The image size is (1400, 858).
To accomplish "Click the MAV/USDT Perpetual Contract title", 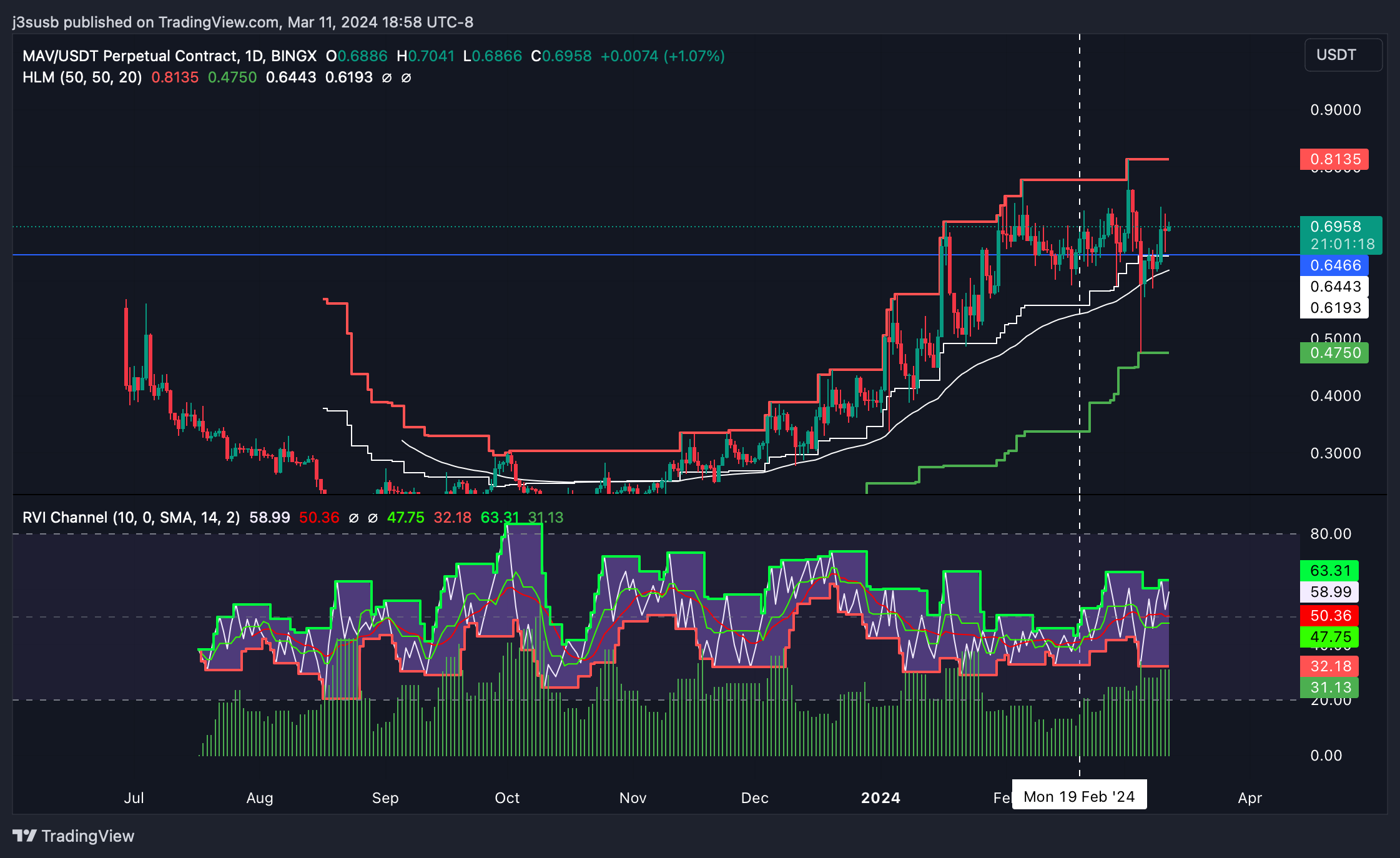I will click(169, 56).
